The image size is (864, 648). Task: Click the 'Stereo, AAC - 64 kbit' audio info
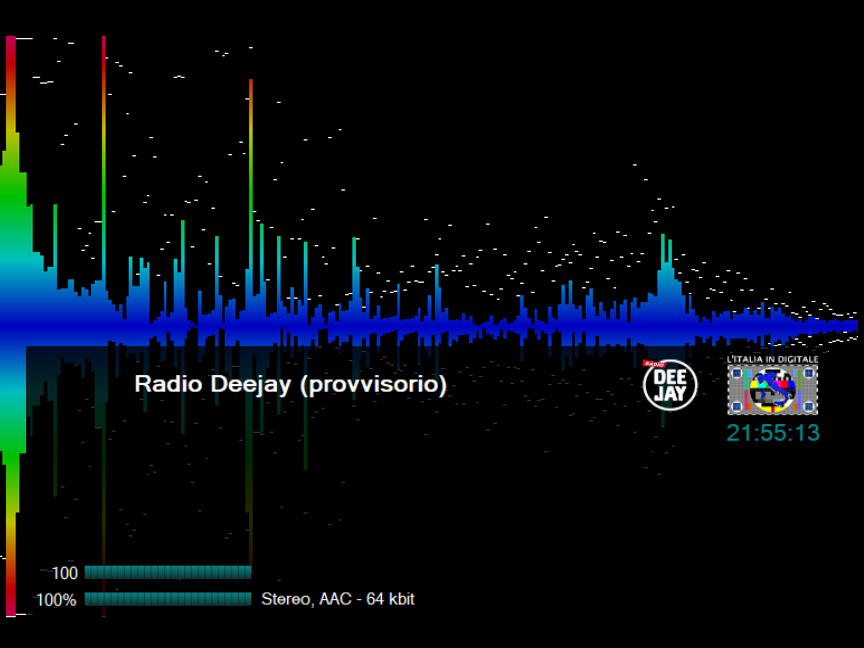[x=338, y=599]
